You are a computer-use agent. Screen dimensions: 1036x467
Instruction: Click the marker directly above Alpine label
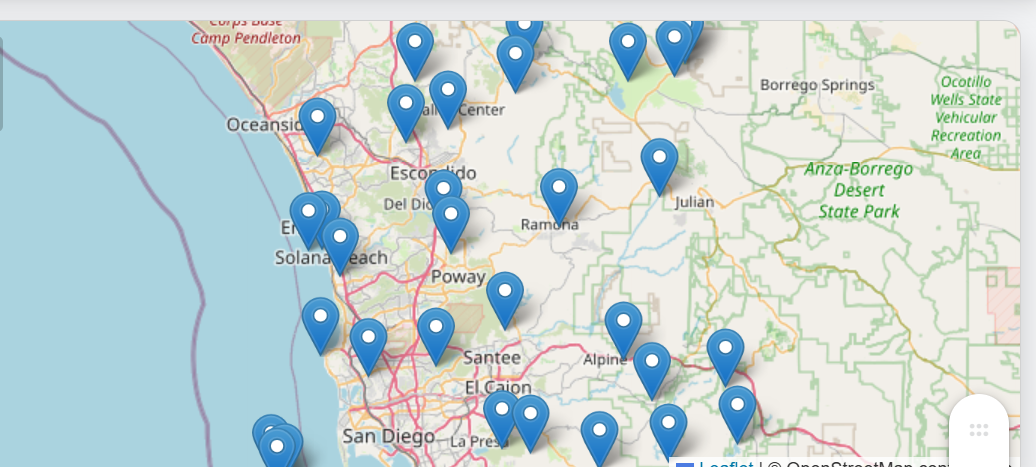(623, 330)
